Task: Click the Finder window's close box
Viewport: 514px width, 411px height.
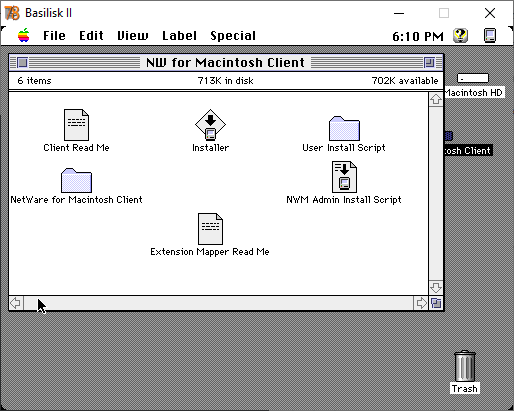Action: [x=22, y=62]
